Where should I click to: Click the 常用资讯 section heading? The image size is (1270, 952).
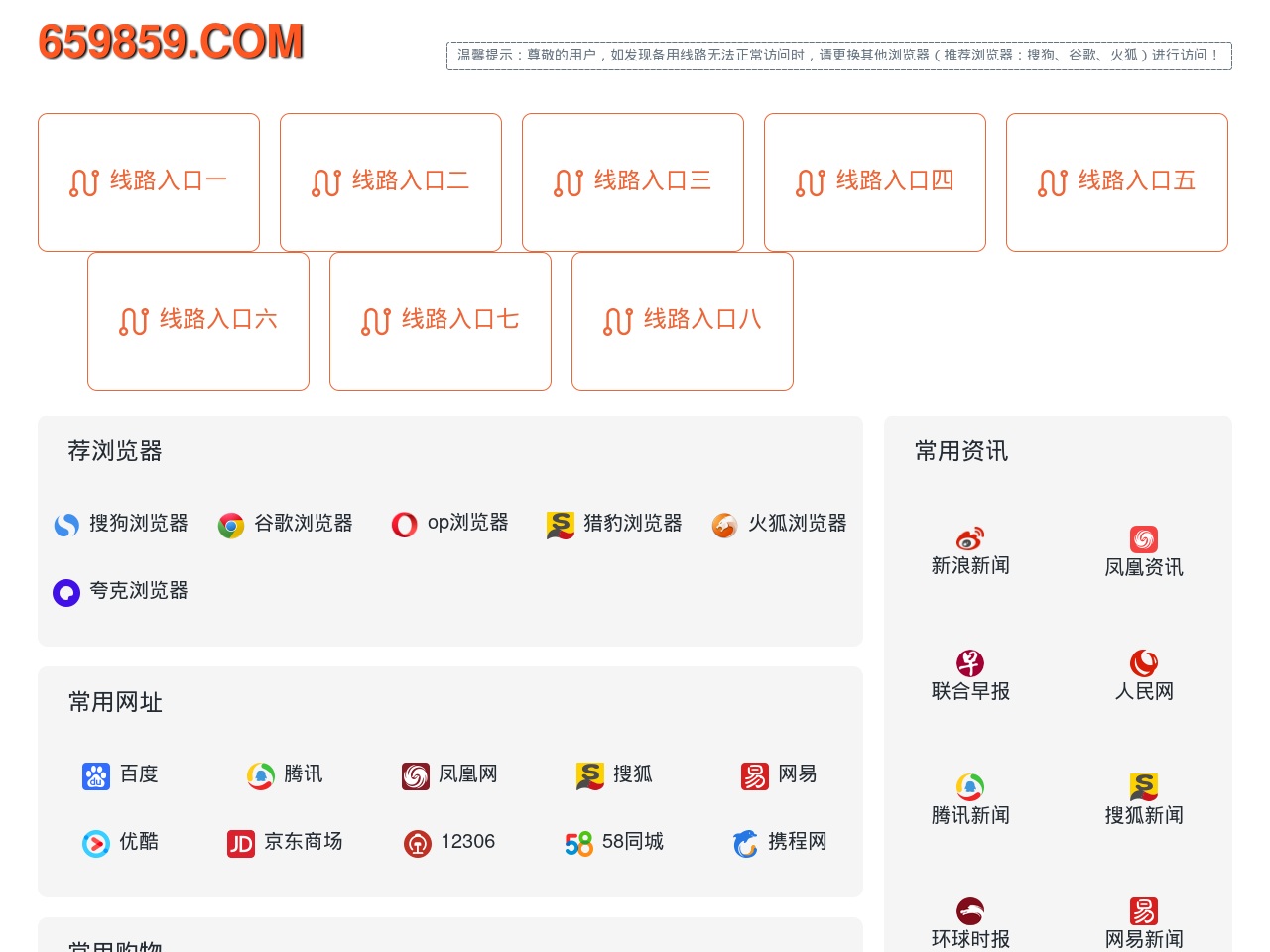point(961,451)
